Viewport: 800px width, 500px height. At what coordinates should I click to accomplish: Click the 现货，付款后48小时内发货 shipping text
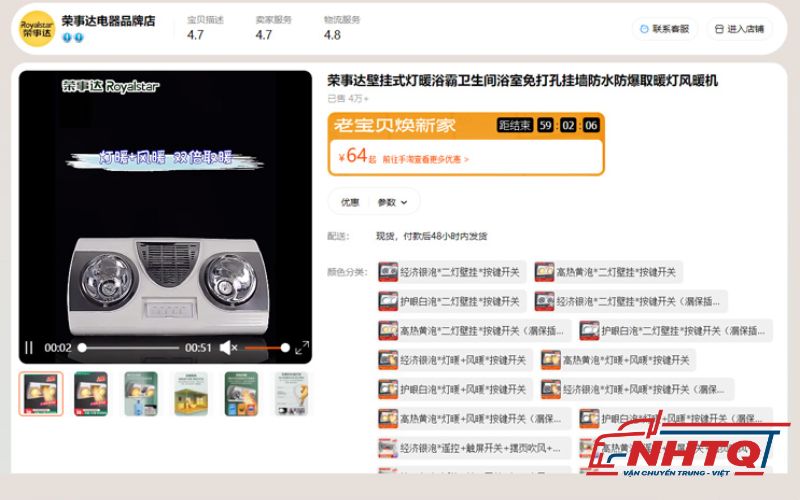click(x=432, y=236)
